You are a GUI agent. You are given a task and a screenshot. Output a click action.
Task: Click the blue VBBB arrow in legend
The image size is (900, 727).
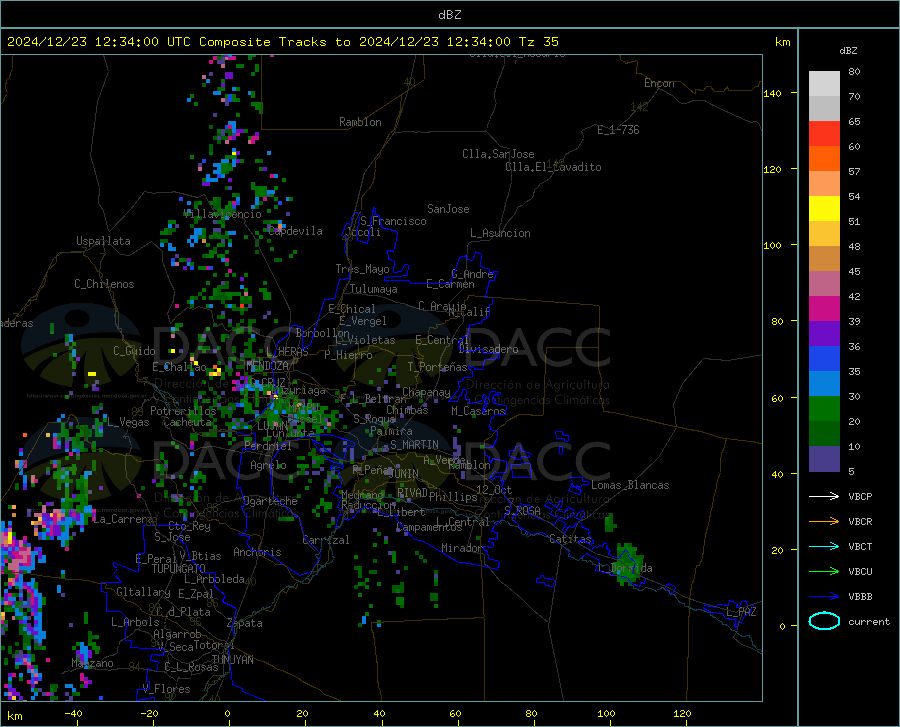[824, 597]
